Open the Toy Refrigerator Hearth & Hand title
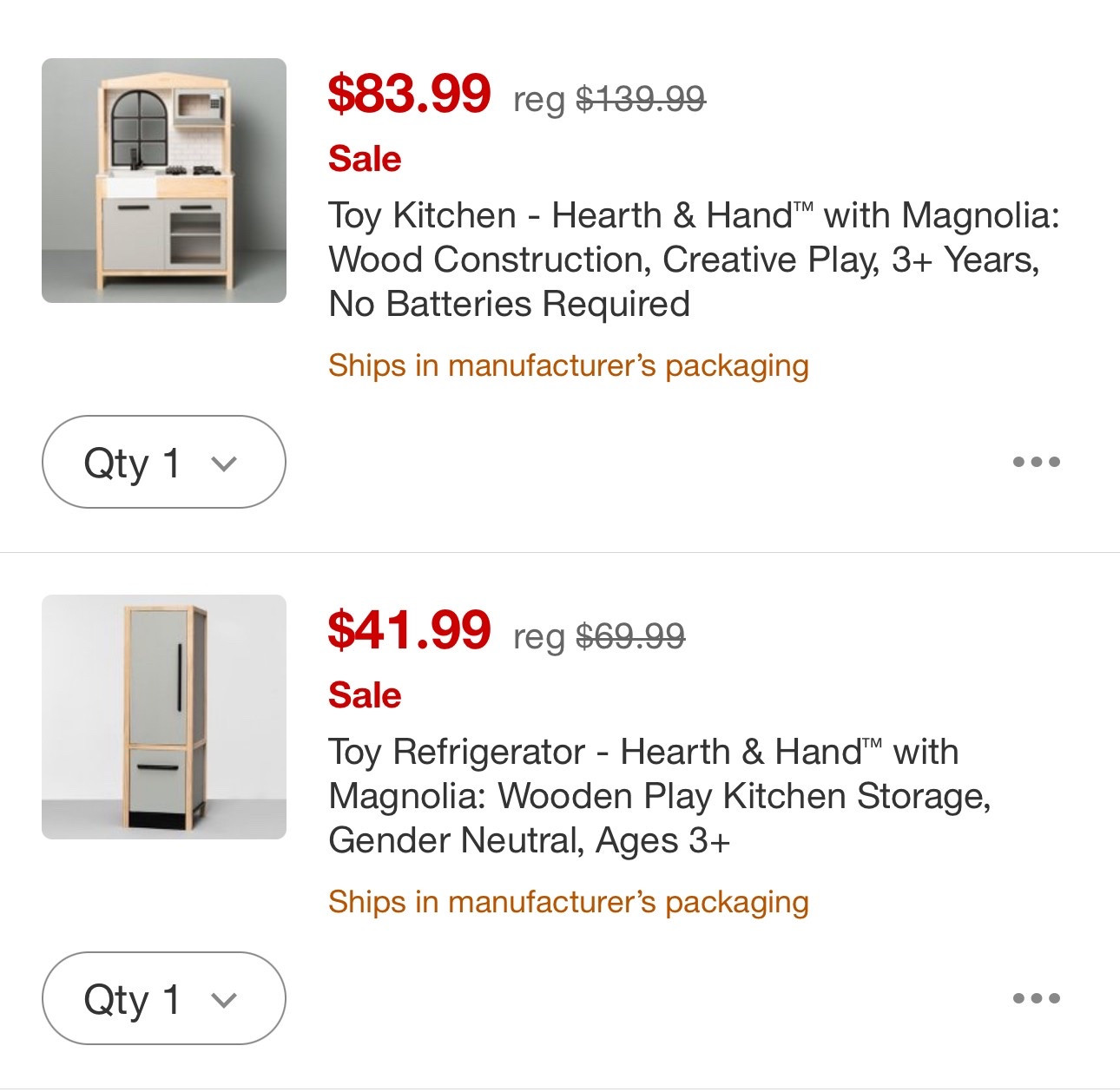The width and height of the screenshot is (1120, 1092). pos(659,796)
